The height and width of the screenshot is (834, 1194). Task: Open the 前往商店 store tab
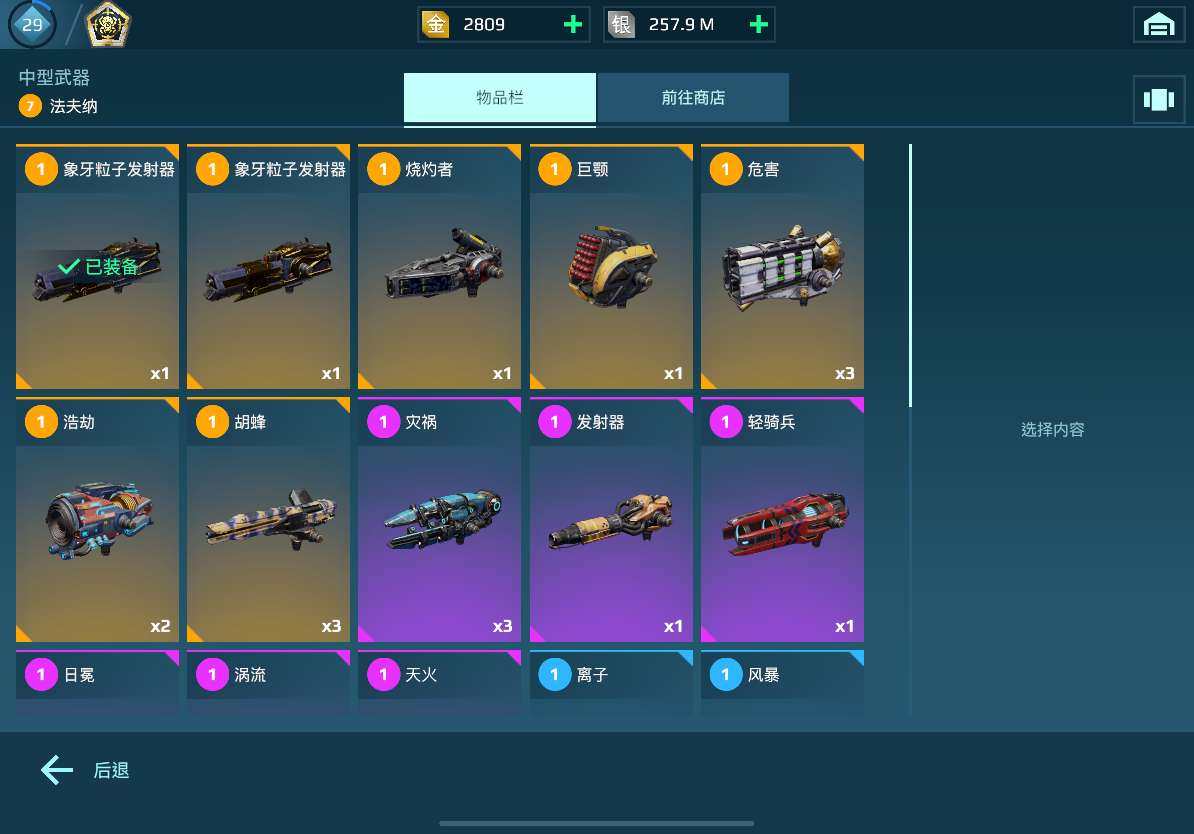tap(693, 97)
